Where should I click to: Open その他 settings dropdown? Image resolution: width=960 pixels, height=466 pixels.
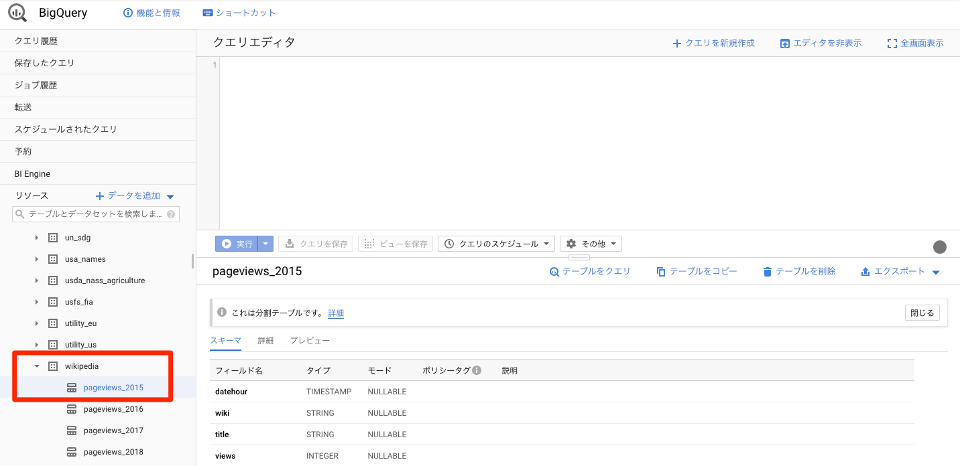tap(591, 244)
